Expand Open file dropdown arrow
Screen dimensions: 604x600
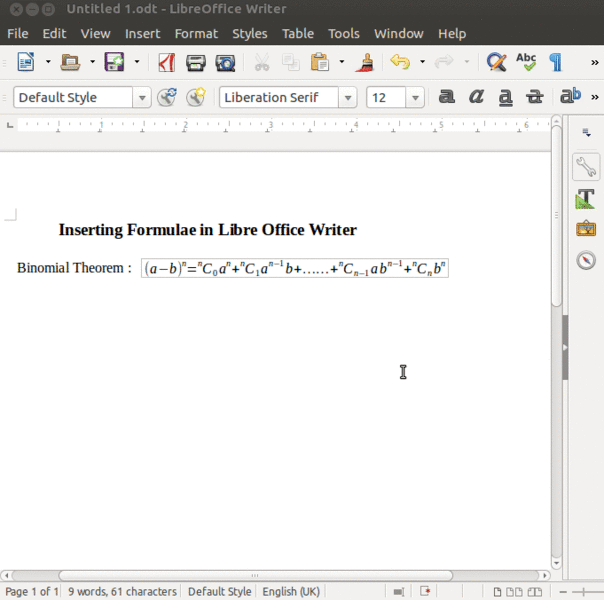tap(92, 62)
